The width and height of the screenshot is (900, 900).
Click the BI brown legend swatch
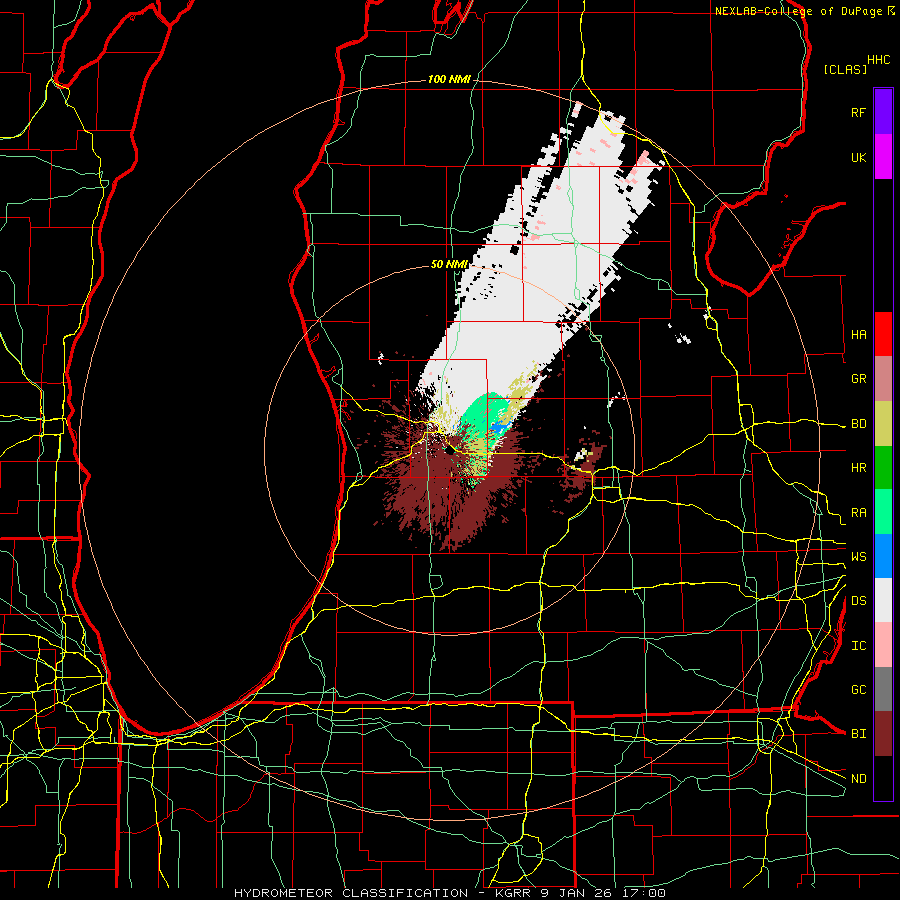883,734
